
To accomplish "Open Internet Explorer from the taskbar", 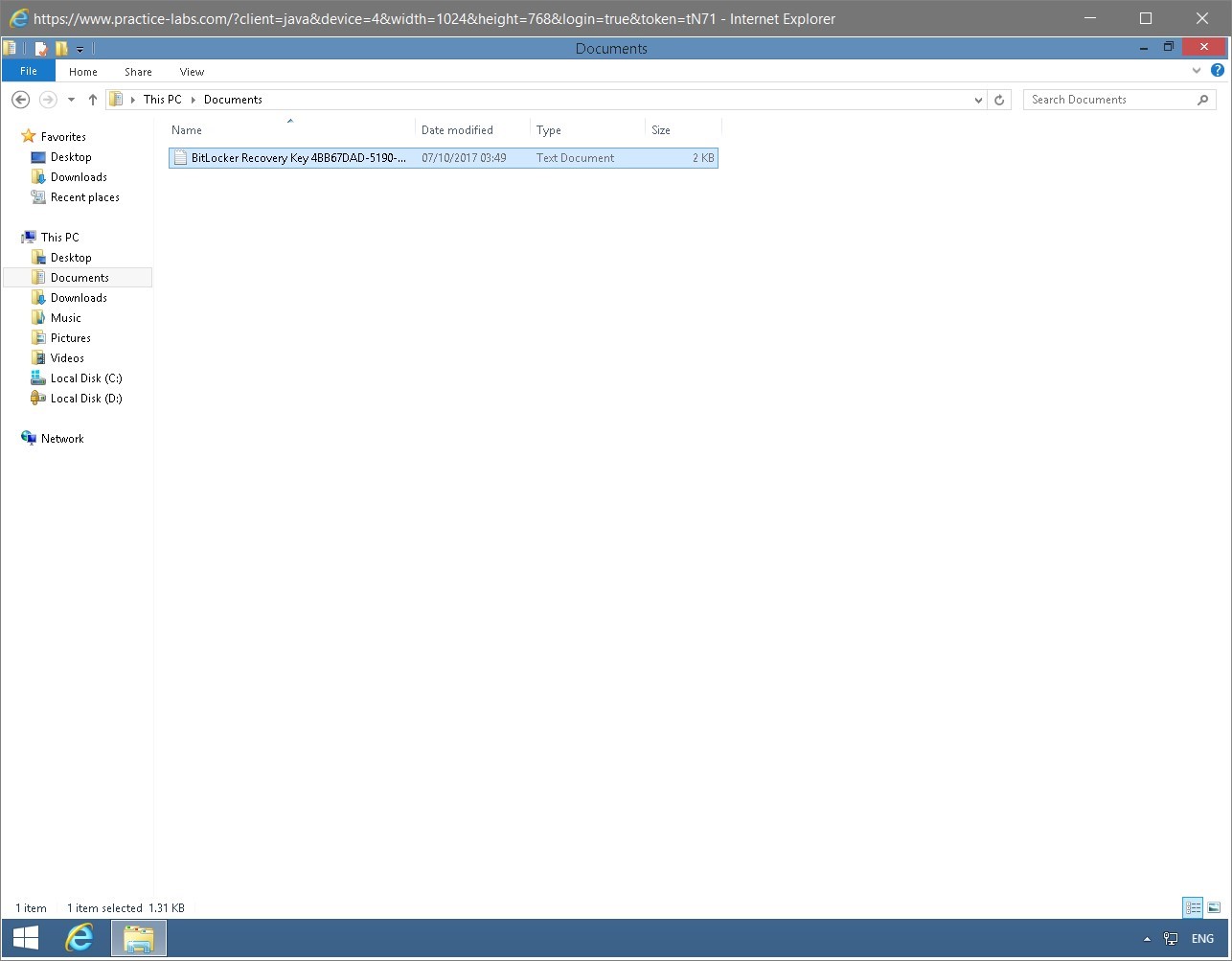I will coord(80,938).
